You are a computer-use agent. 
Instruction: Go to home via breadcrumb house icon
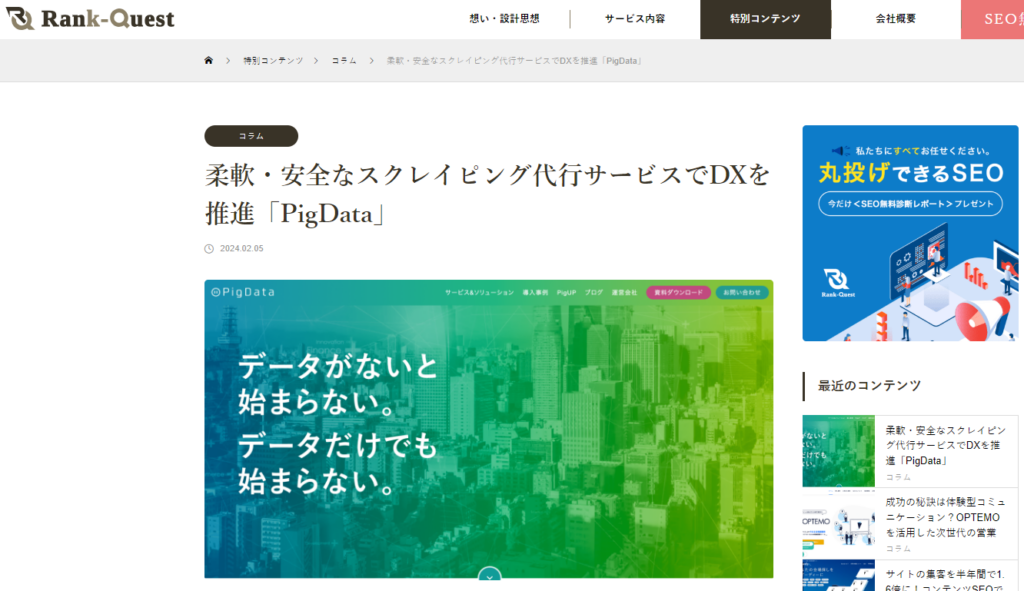pos(209,61)
